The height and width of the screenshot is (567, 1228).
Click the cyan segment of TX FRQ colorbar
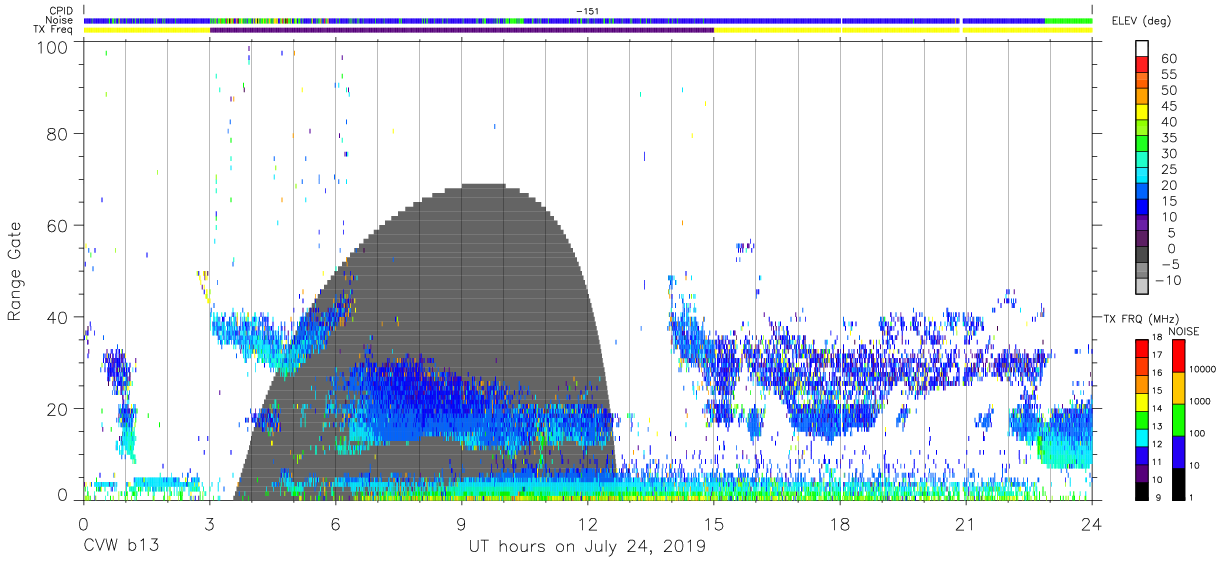(1142, 436)
